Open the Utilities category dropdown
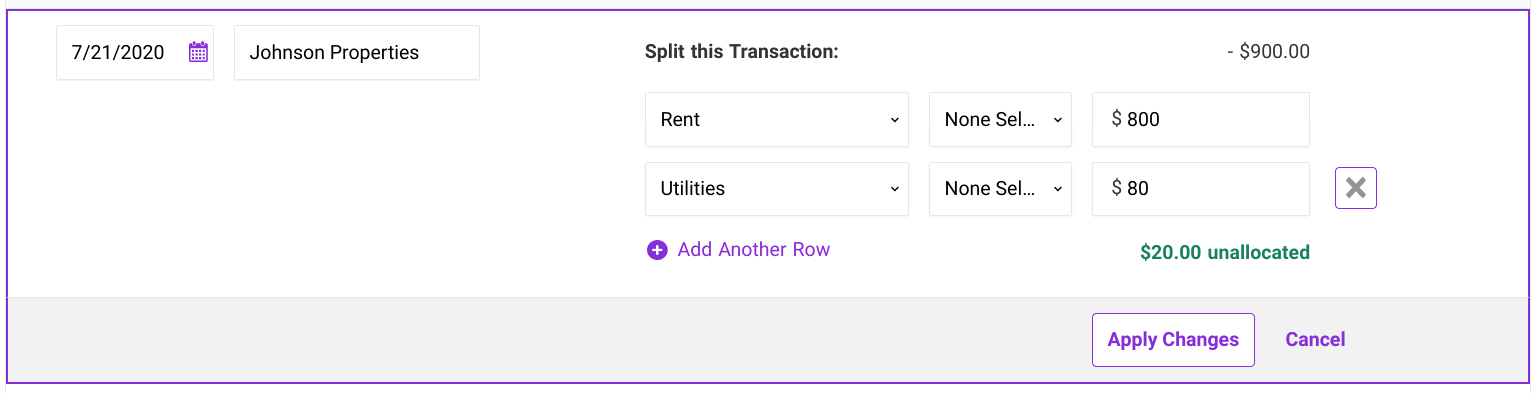The image size is (1539, 393). pos(777,188)
